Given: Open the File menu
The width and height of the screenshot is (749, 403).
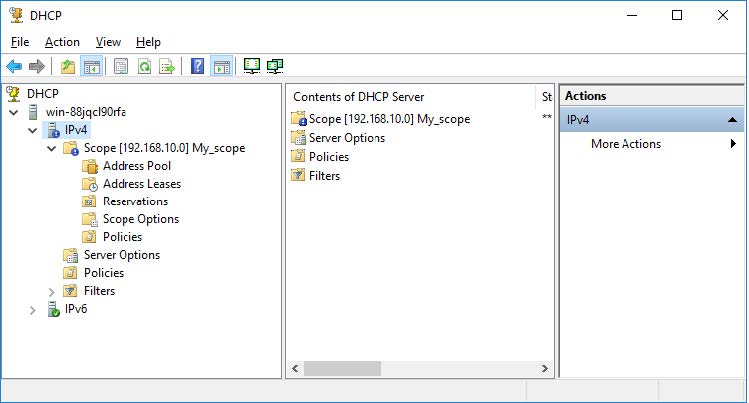Looking at the screenshot, I should click(20, 42).
